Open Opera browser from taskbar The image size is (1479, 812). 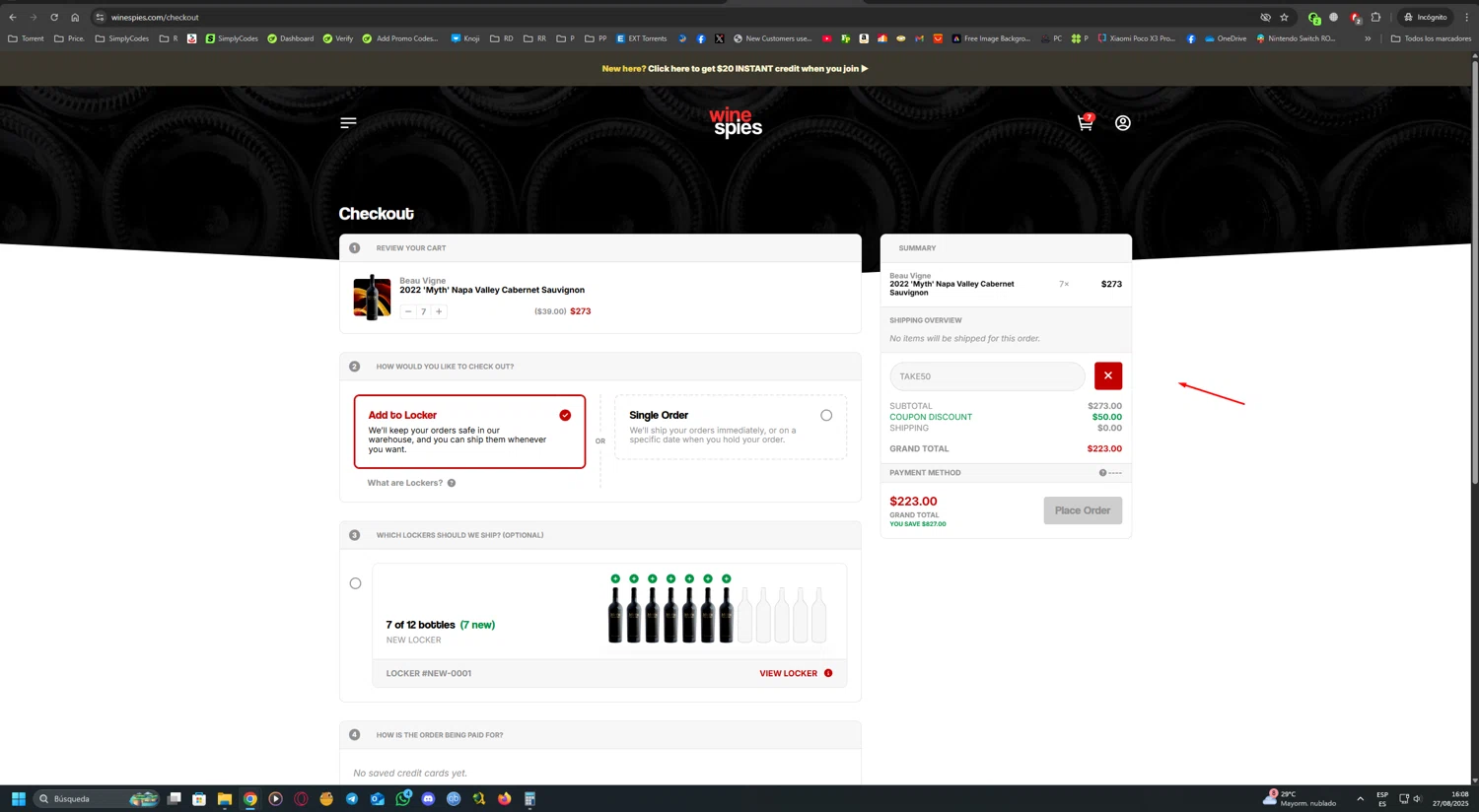tap(301, 799)
